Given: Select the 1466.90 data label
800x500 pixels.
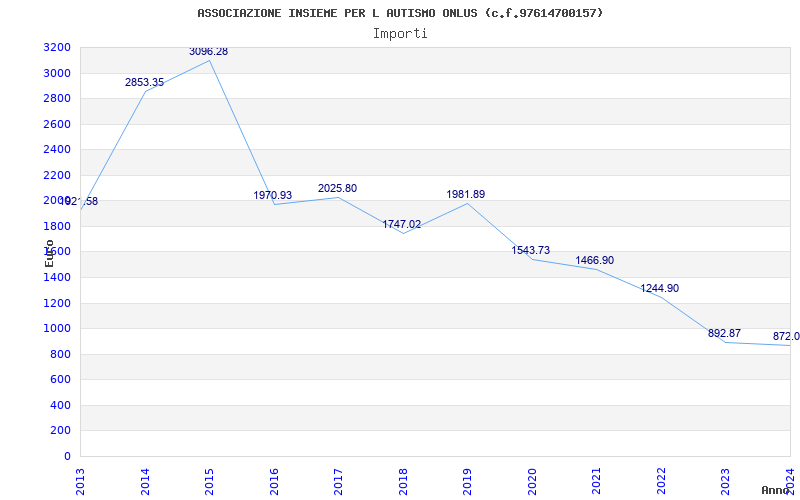Looking at the screenshot, I should point(595,261).
